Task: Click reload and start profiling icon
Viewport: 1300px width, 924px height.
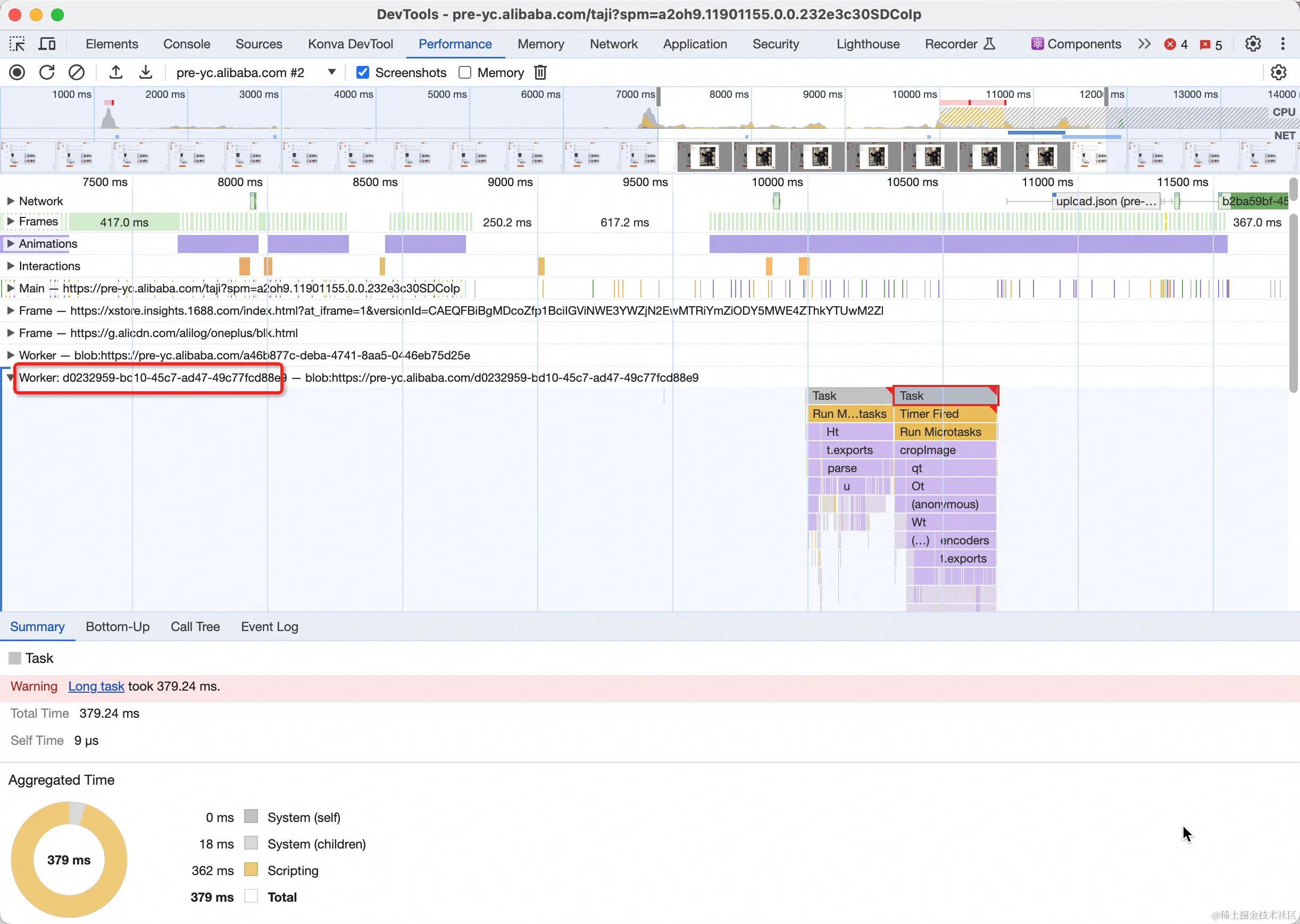Action: (47, 72)
